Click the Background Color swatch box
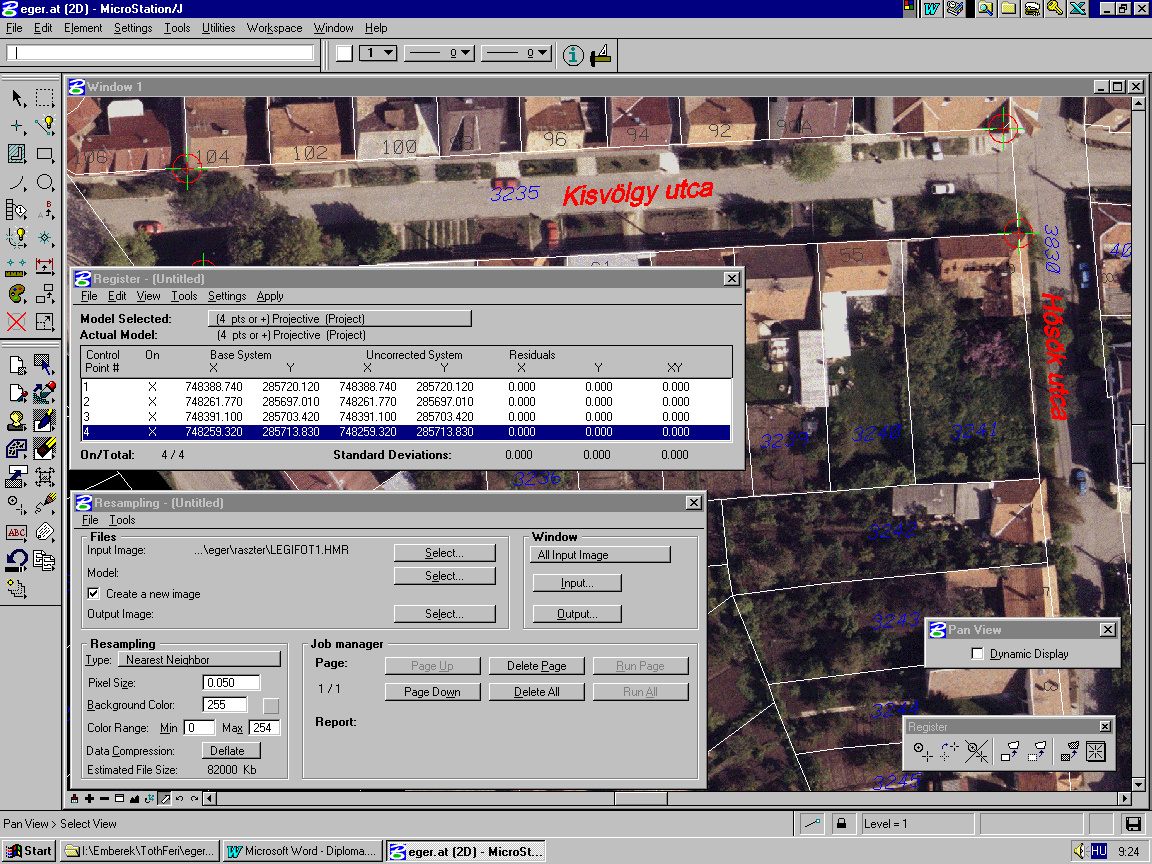 (270, 706)
